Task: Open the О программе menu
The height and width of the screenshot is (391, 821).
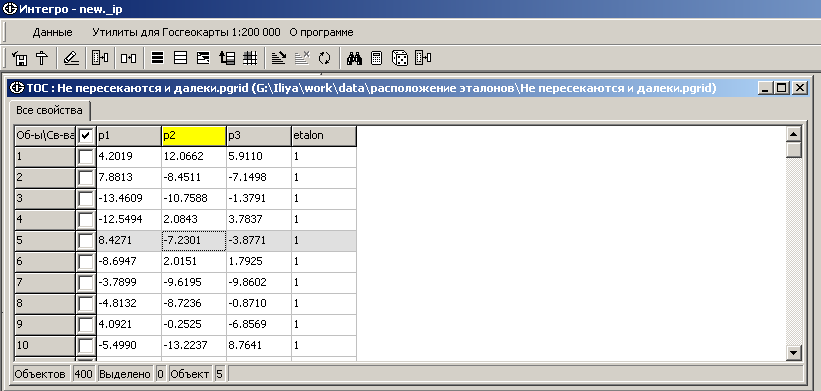Action: [321, 32]
